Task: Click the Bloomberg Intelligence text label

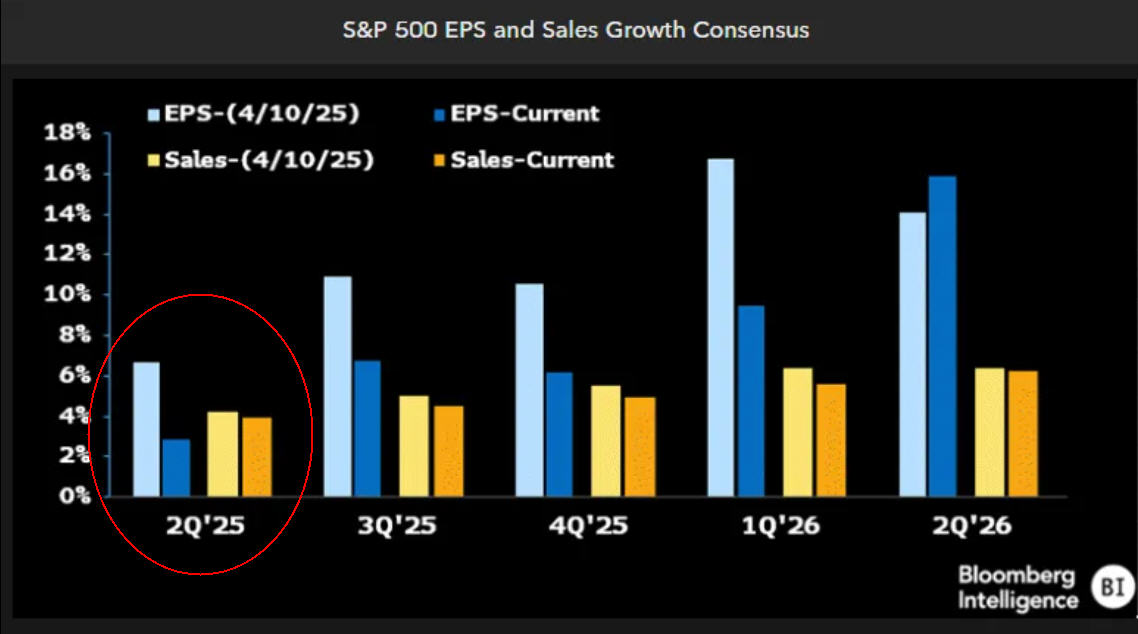Action: (1018, 588)
